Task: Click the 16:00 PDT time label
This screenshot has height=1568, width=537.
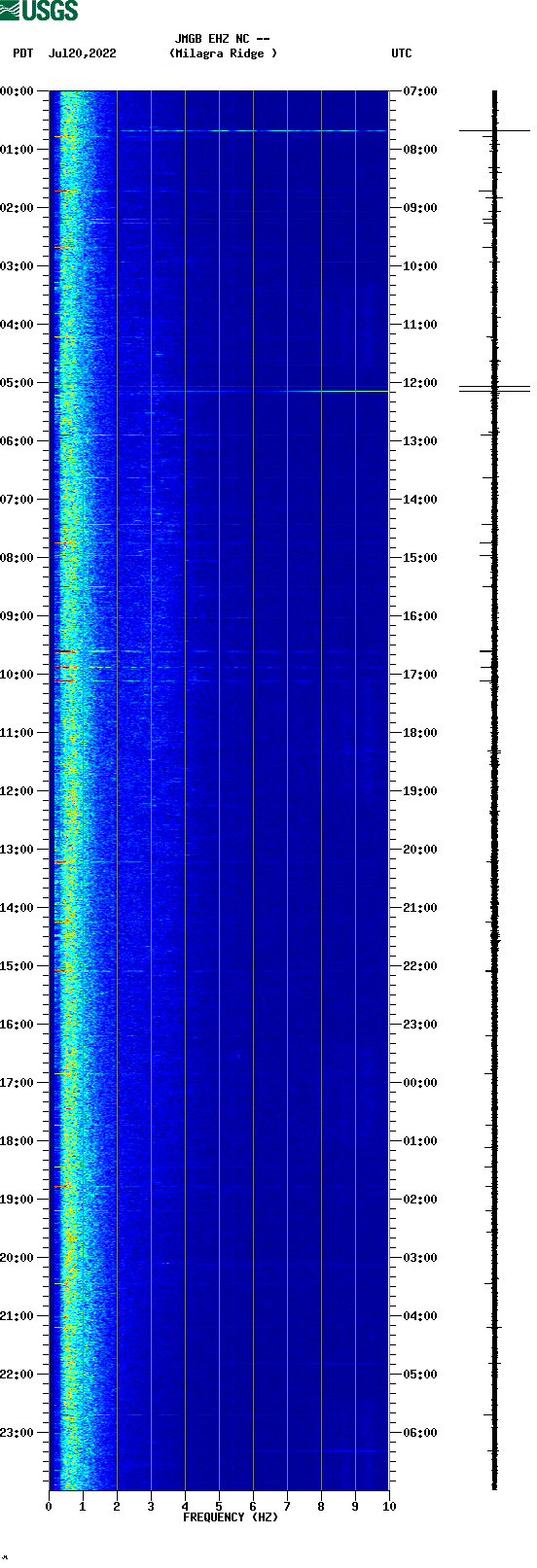Action: [x=18, y=1025]
